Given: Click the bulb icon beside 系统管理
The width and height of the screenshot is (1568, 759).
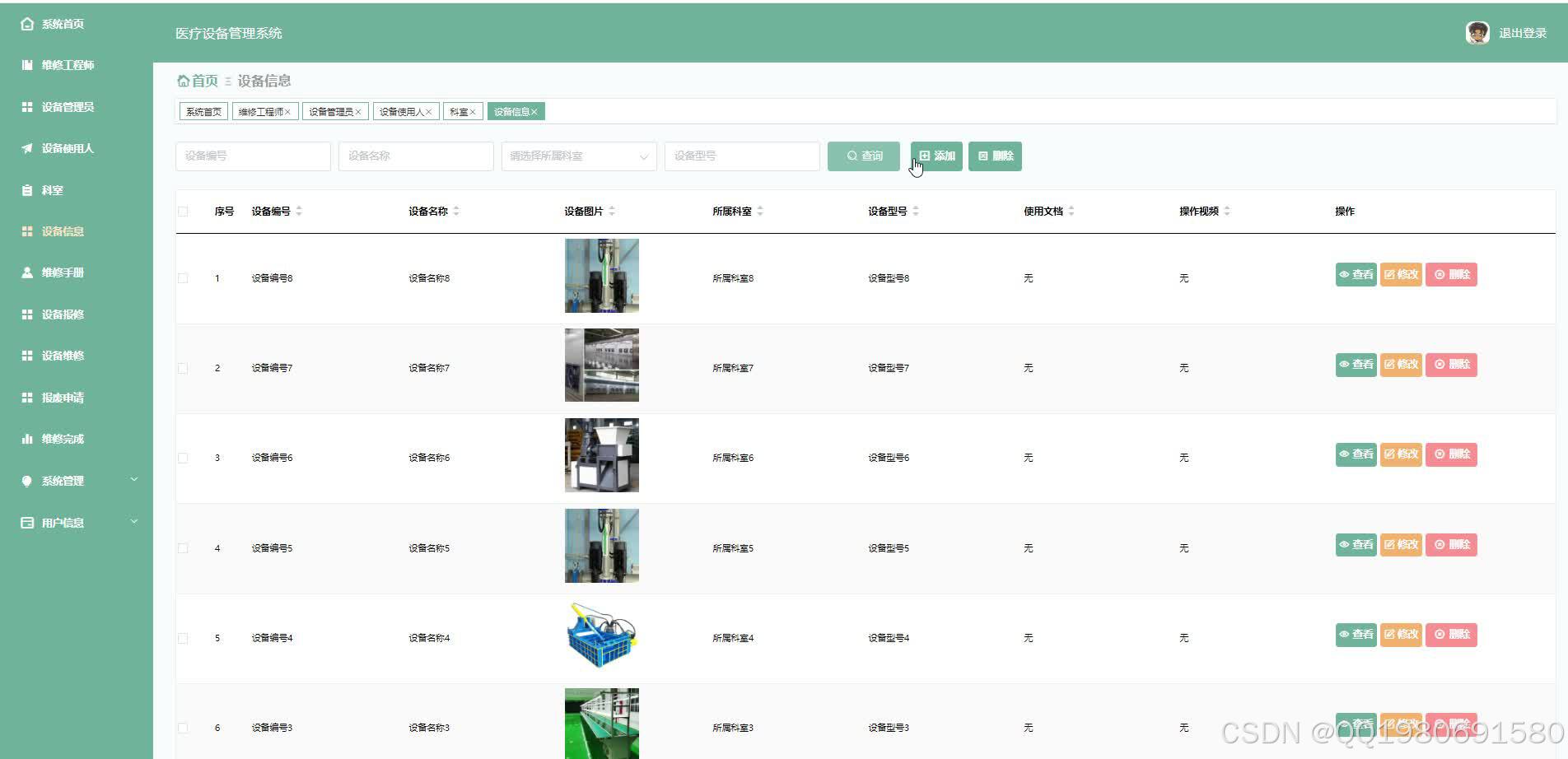Looking at the screenshot, I should pyautogui.click(x=27, y=481).
